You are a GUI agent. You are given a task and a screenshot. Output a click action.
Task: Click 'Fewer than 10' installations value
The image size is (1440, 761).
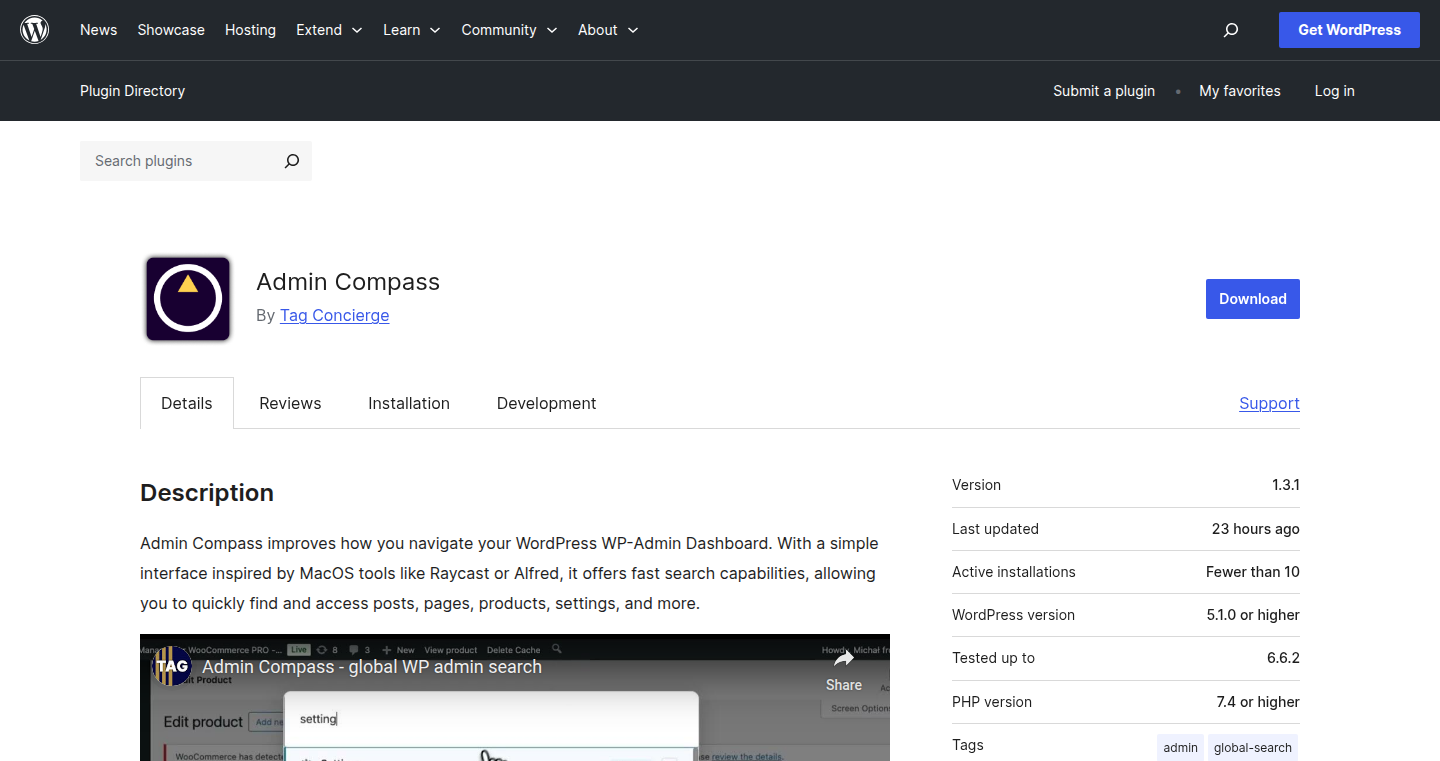[x=1253, y=572]
